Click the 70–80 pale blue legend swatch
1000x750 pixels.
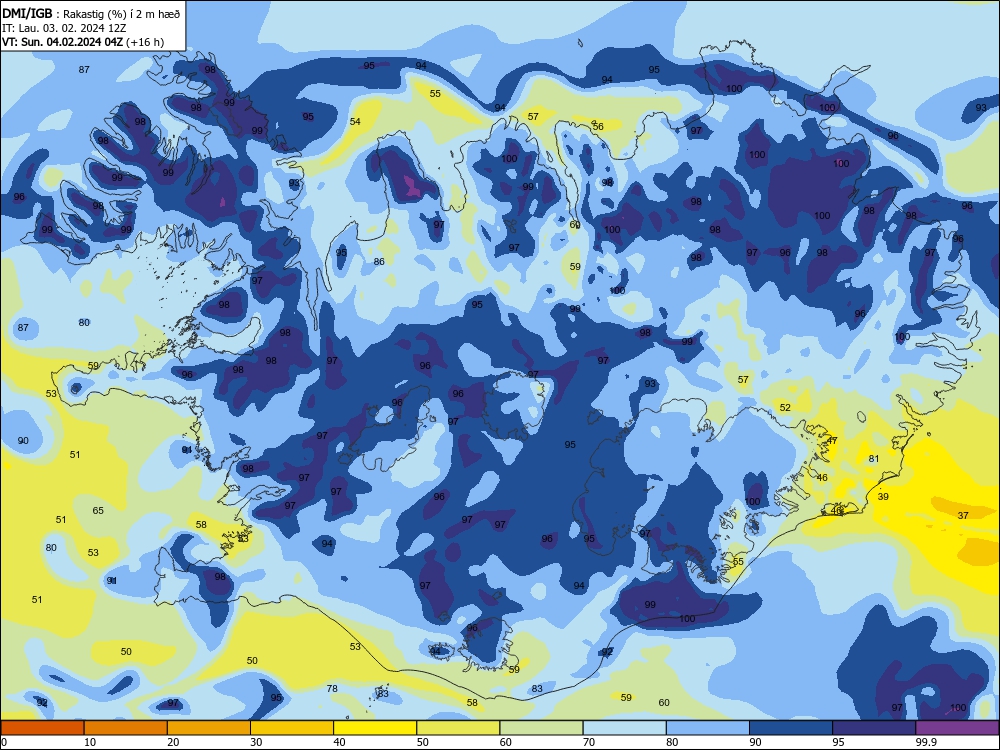(x=624, y=728)
